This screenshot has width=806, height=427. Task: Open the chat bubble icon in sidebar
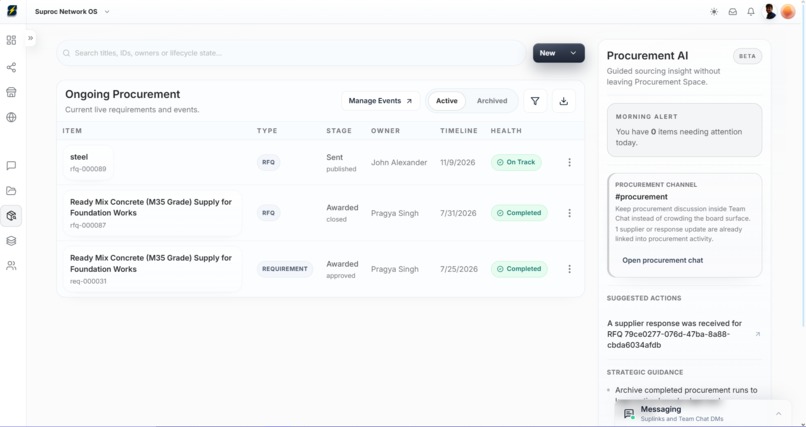pos(11,165)
